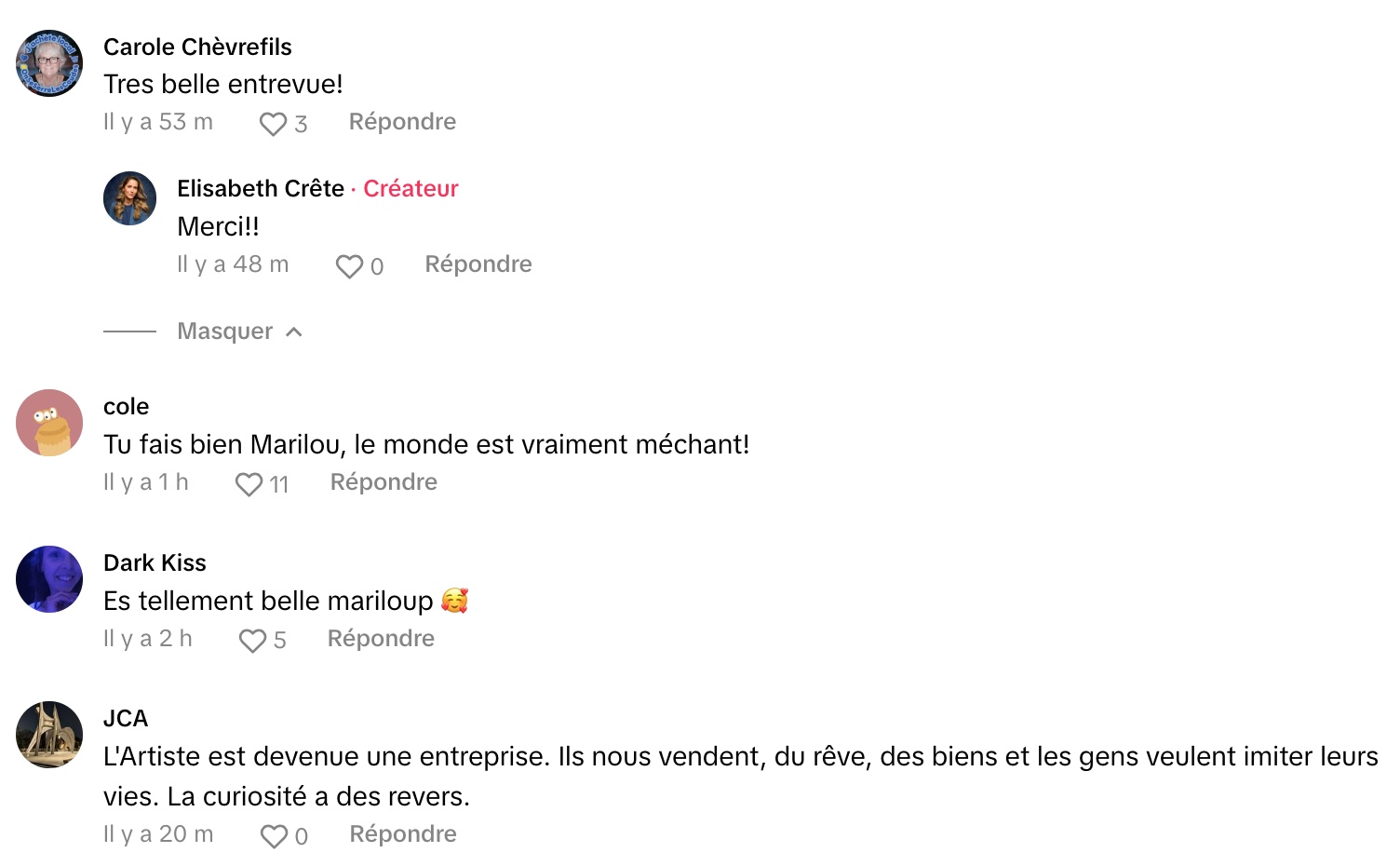Reply to Carole Chèvrefils' comment
The width and height of the screenshot is (1400, 866).
pos(402,122)
